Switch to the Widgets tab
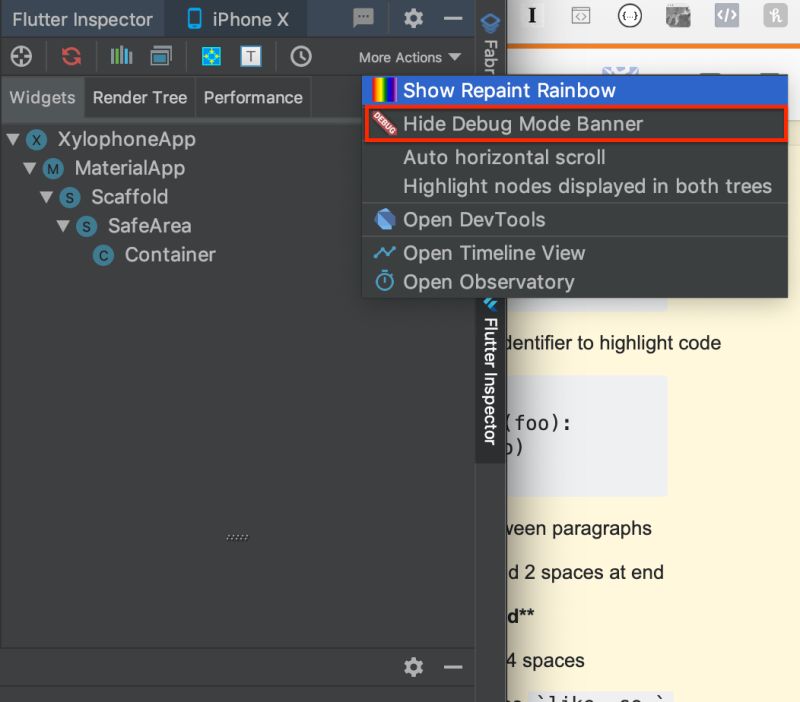Screen dimensions: 800x702 tap(42, 97)
